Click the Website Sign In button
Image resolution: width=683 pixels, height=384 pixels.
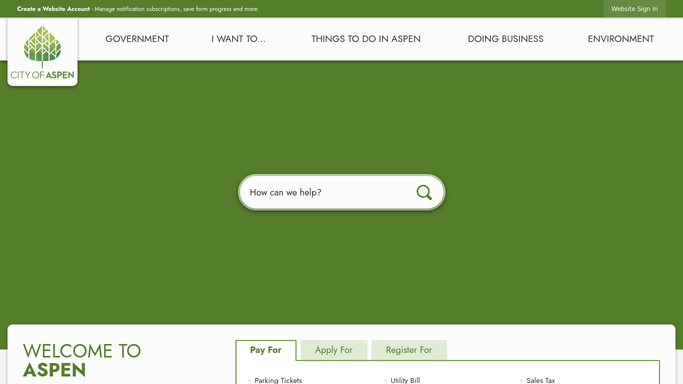[634, 9]
